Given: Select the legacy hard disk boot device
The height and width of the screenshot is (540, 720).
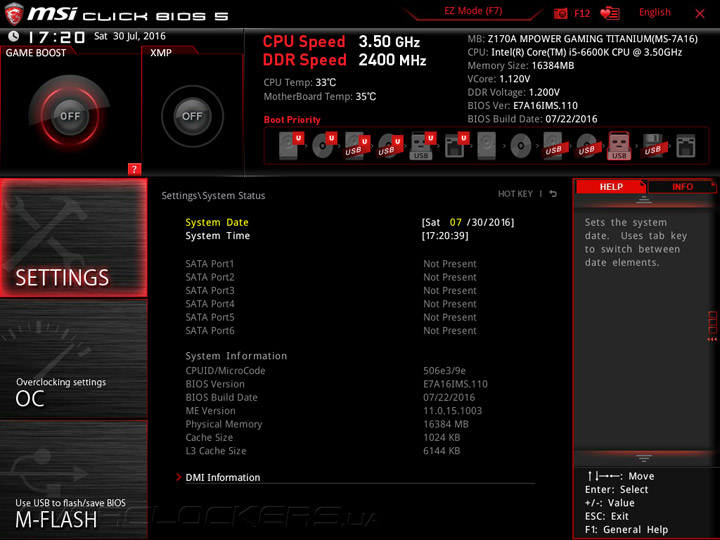Looking at the screenshot, I should click(x=487, y=146).
